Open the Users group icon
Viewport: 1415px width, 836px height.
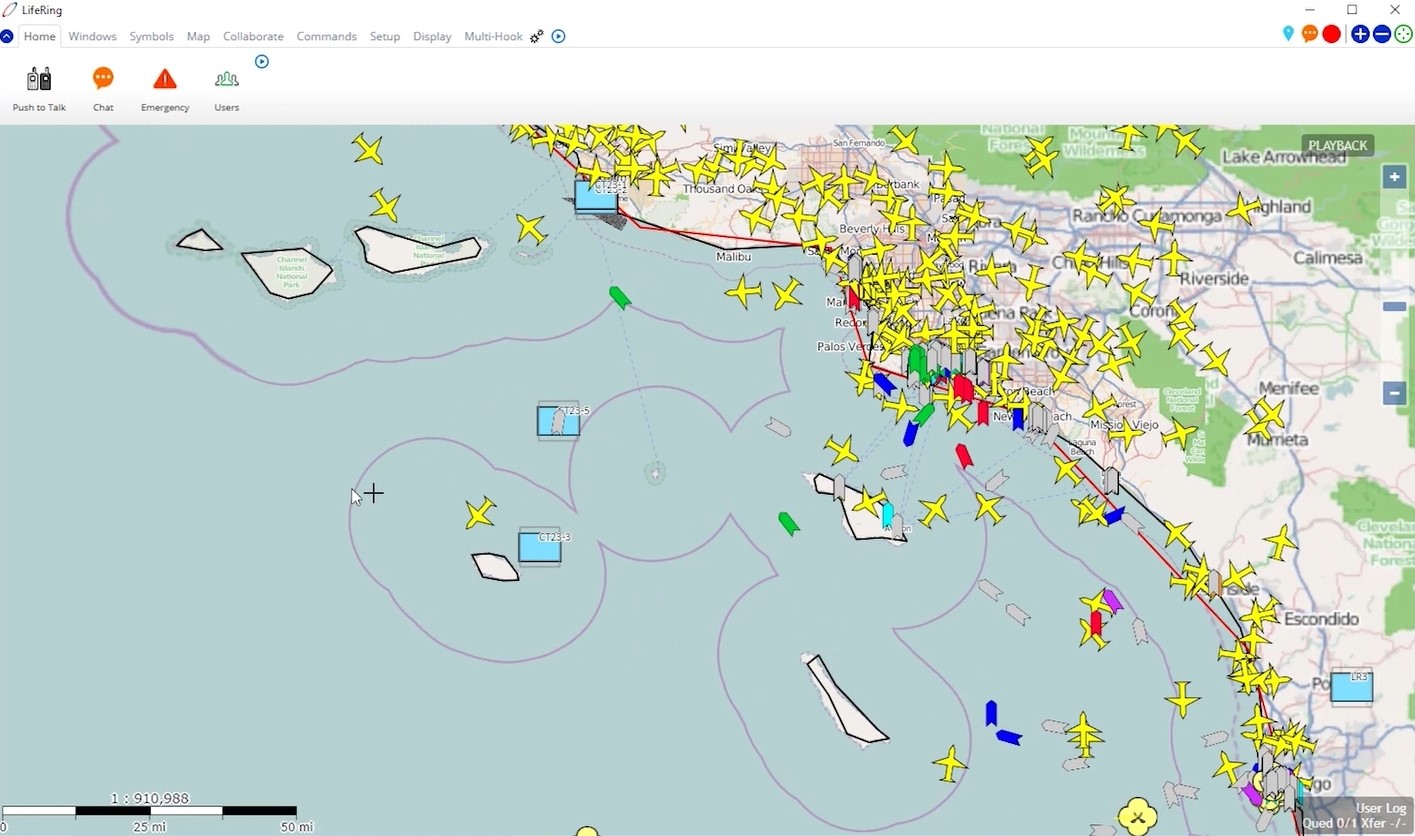point(227,79)
